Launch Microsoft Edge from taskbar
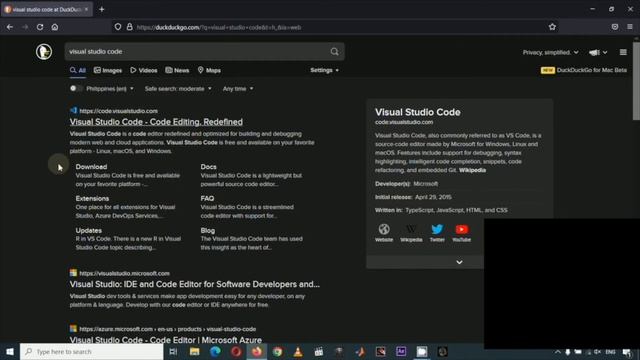Image resolution: width=640 pixels, height=360 pixels. click(x=215, y=351)
